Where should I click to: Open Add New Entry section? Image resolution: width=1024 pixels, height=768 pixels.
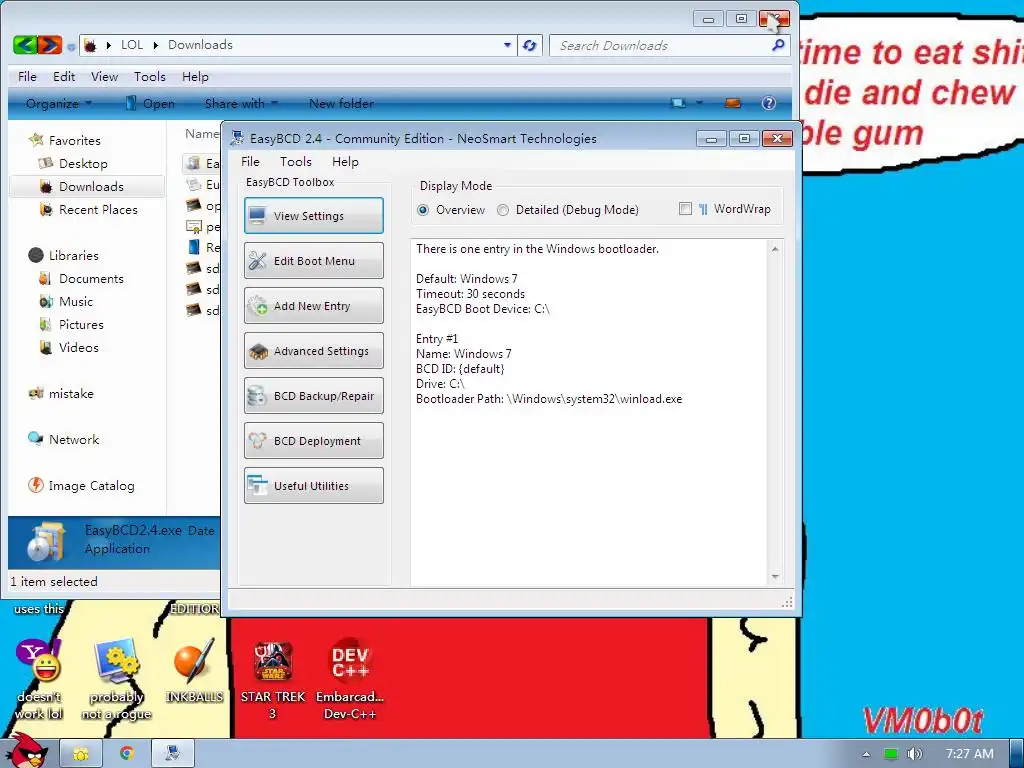pyautogui.click(x=313, y=306)
